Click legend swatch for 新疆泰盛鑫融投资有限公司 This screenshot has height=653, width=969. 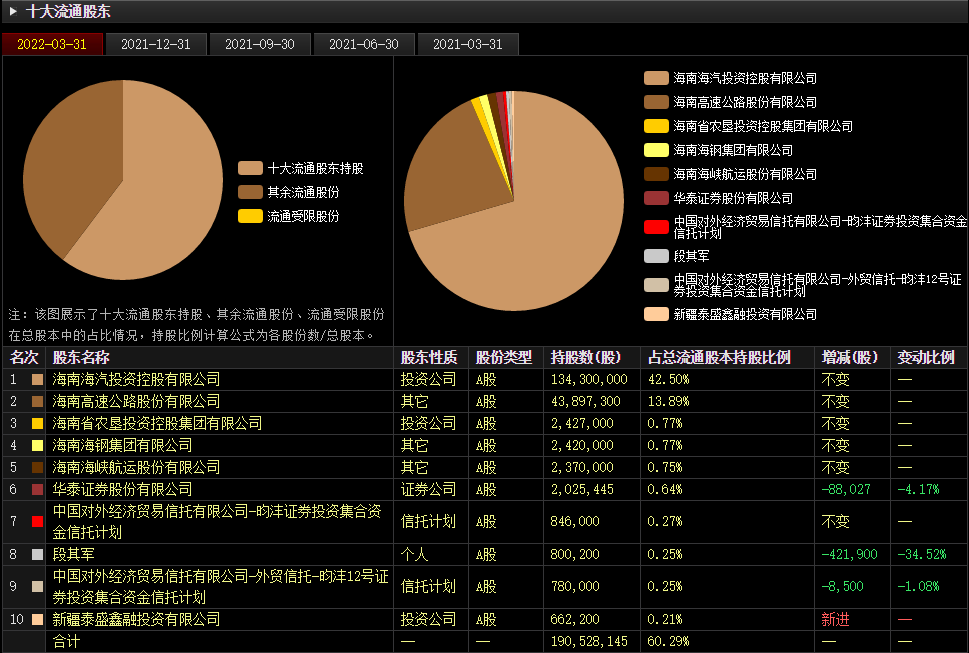point(656,314)
